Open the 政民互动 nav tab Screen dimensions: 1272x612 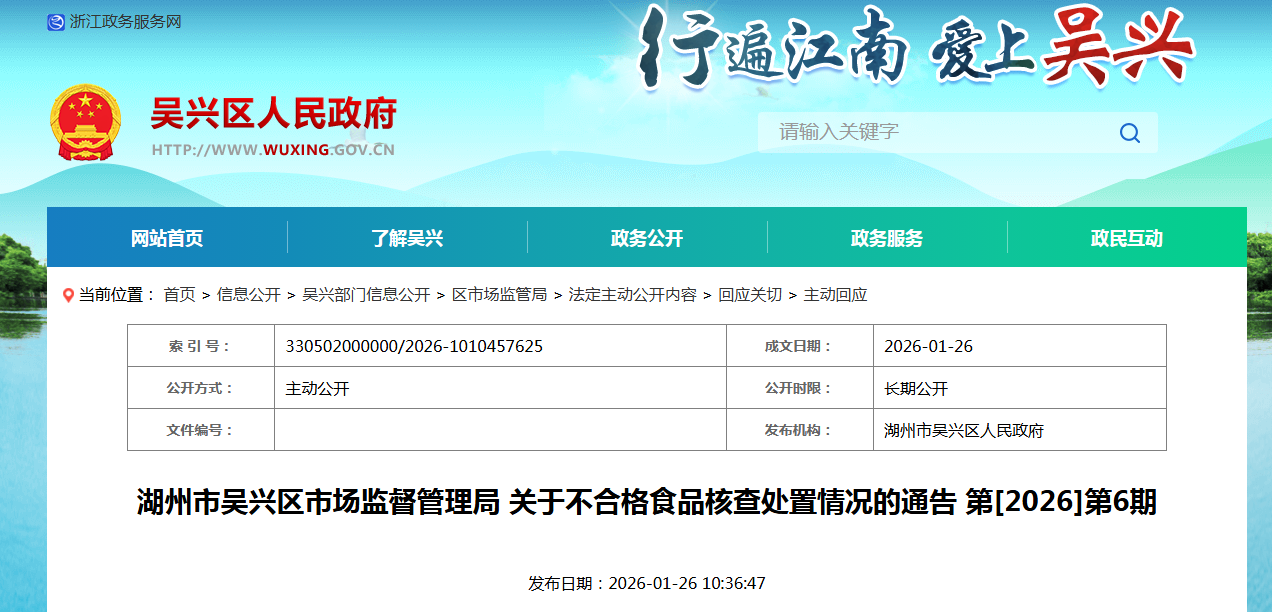click(x=1127, y=238)
